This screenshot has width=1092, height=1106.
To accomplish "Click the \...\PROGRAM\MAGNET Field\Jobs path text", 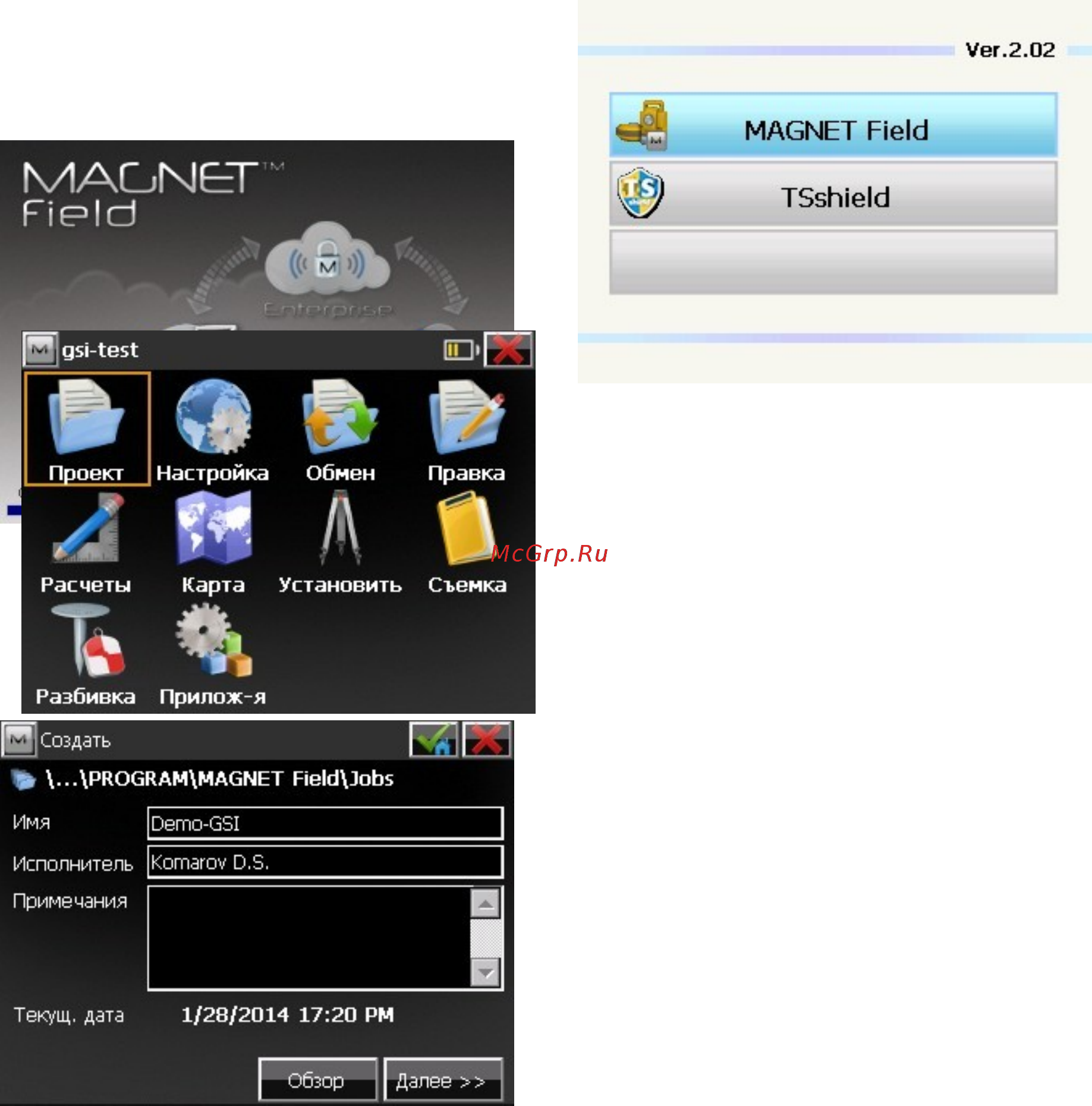I will click(220, 779).
